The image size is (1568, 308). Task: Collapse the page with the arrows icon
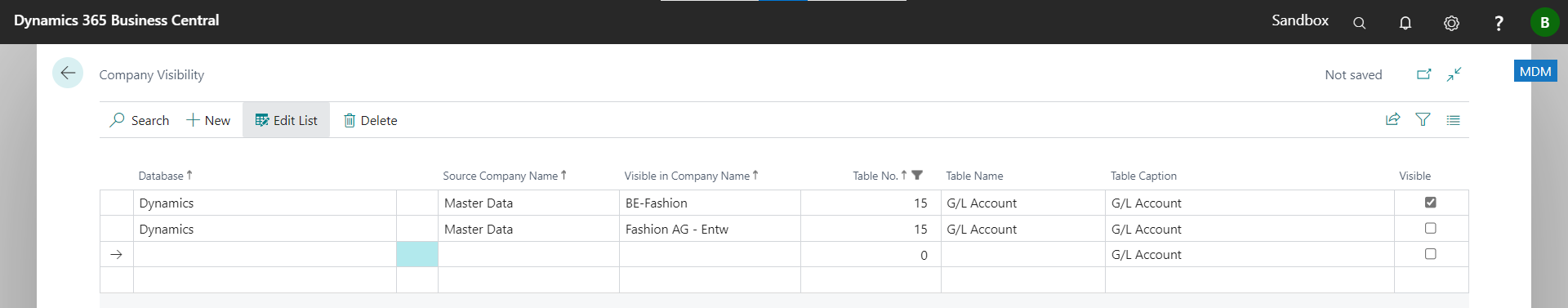1454,74
